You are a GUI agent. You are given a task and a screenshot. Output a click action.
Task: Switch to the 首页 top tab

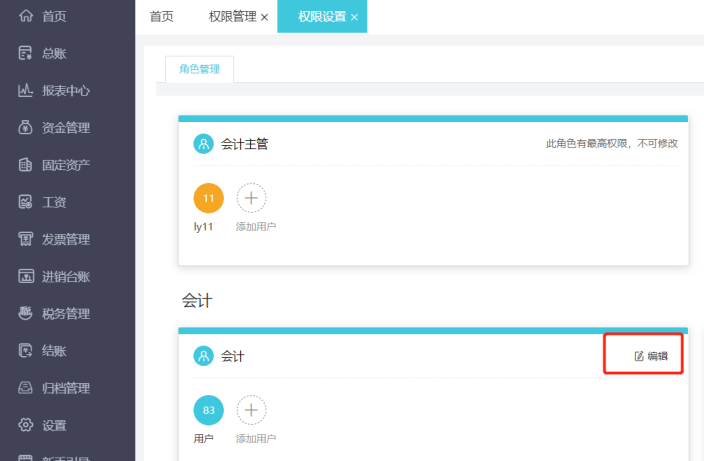[x=161, y=17]
